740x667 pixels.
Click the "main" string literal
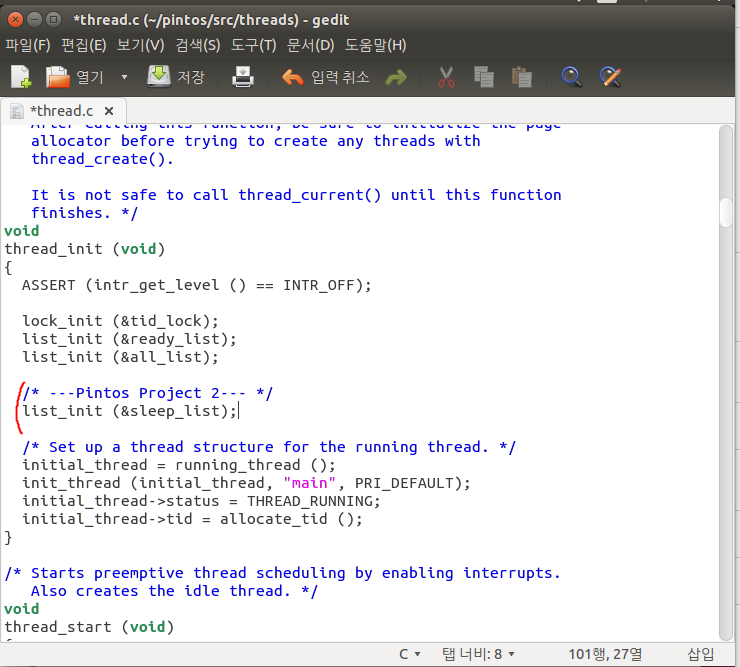pos(310,483)
